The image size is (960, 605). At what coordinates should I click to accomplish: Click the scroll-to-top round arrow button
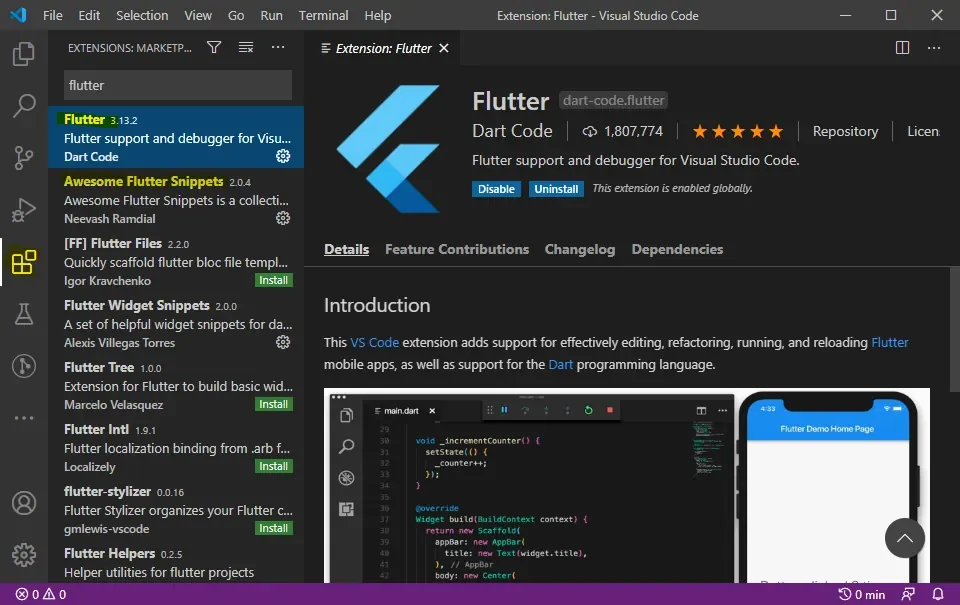click(x=905, y=538)
